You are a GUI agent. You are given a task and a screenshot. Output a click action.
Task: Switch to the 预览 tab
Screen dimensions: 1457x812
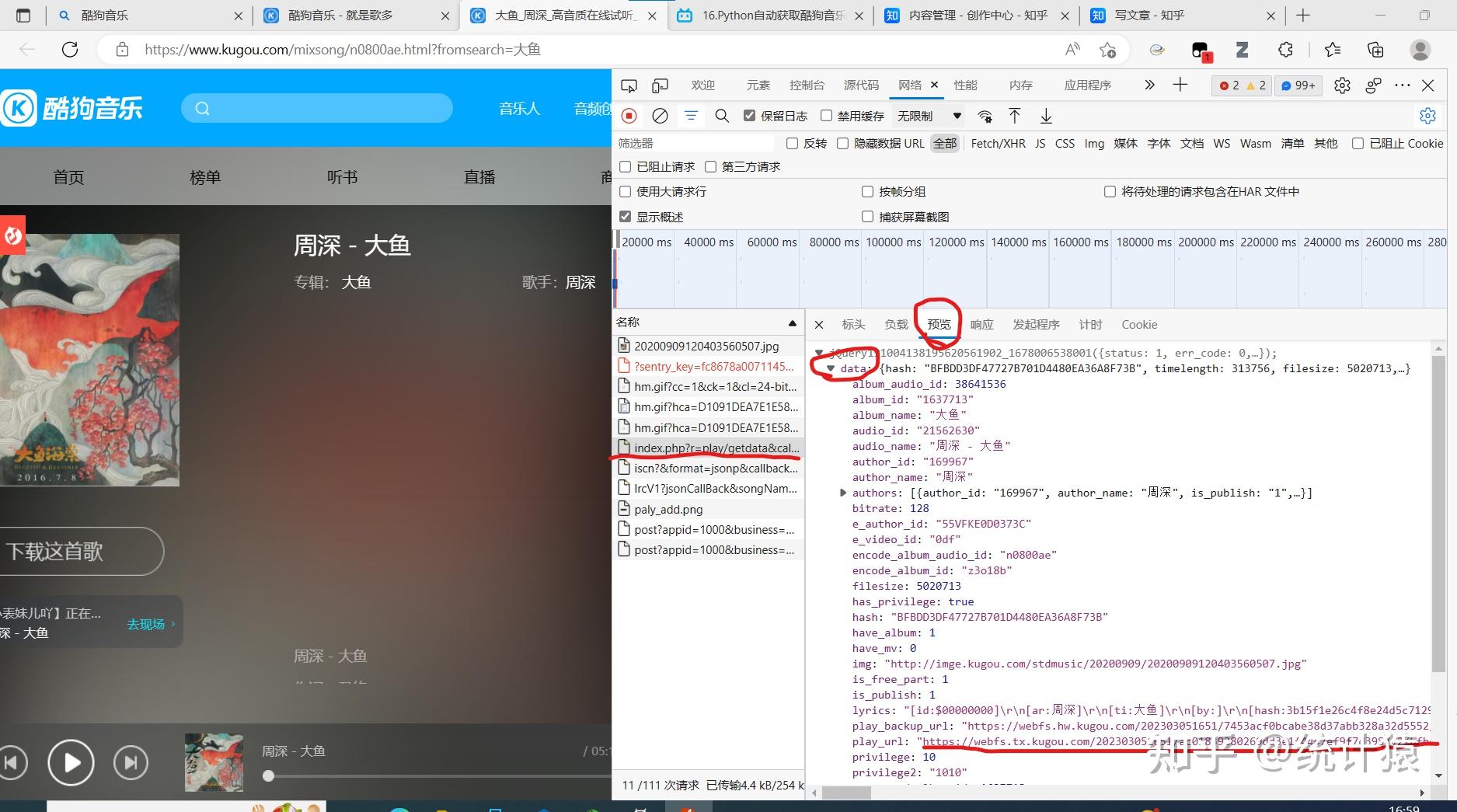coord(939,325)
